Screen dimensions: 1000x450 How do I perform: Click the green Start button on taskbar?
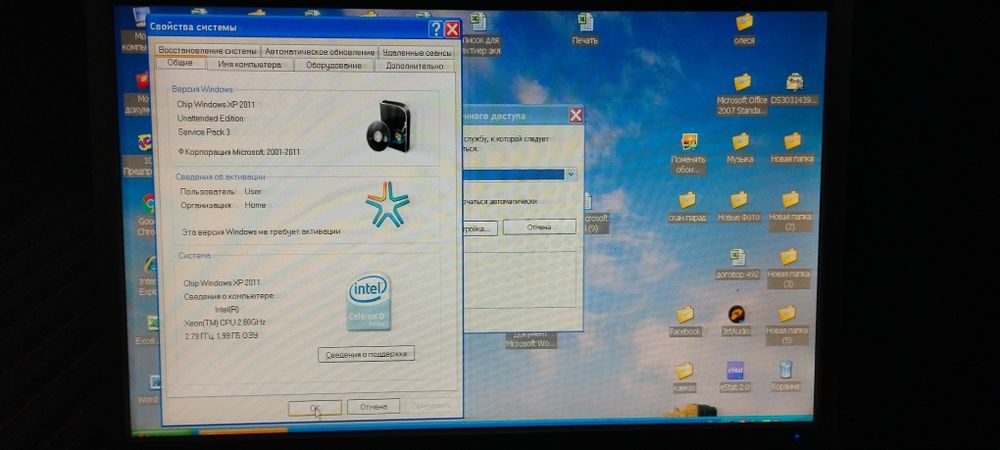coord(164,432)
